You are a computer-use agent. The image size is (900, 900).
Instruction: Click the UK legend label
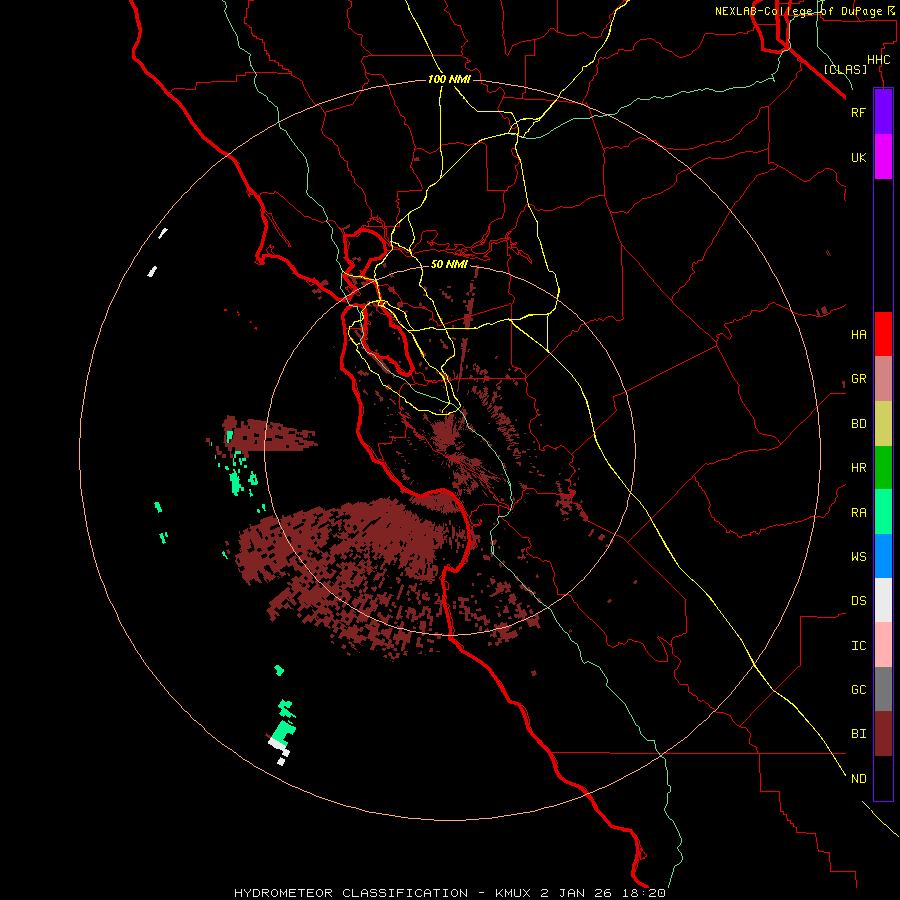858,157
